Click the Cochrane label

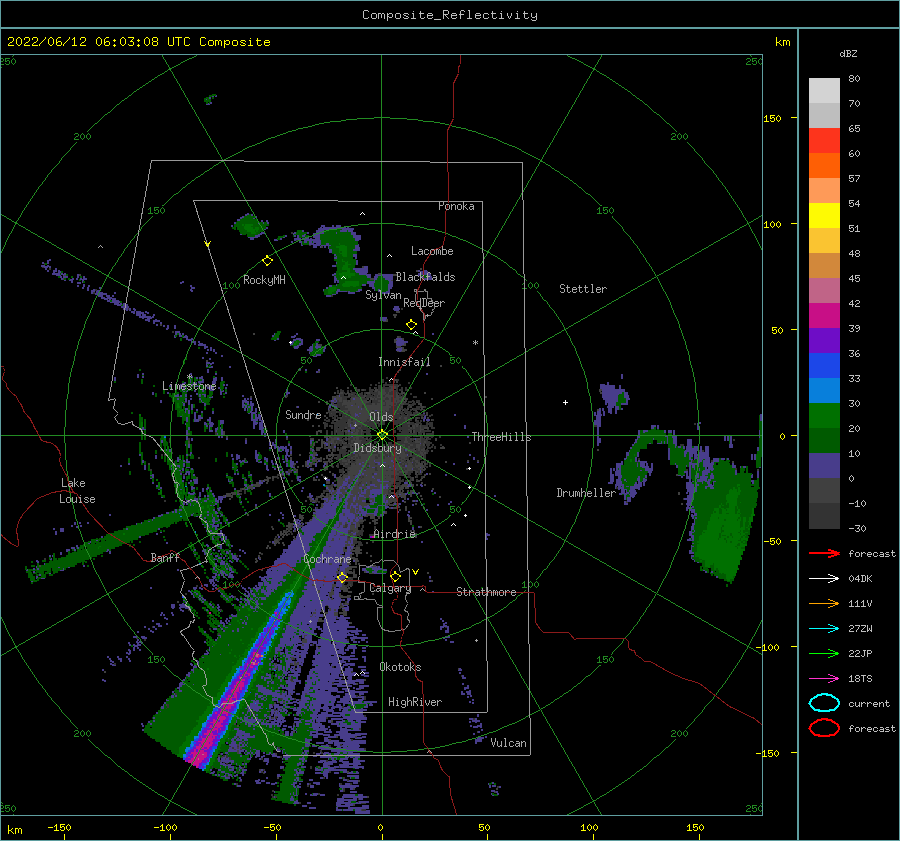pos(327,559)
